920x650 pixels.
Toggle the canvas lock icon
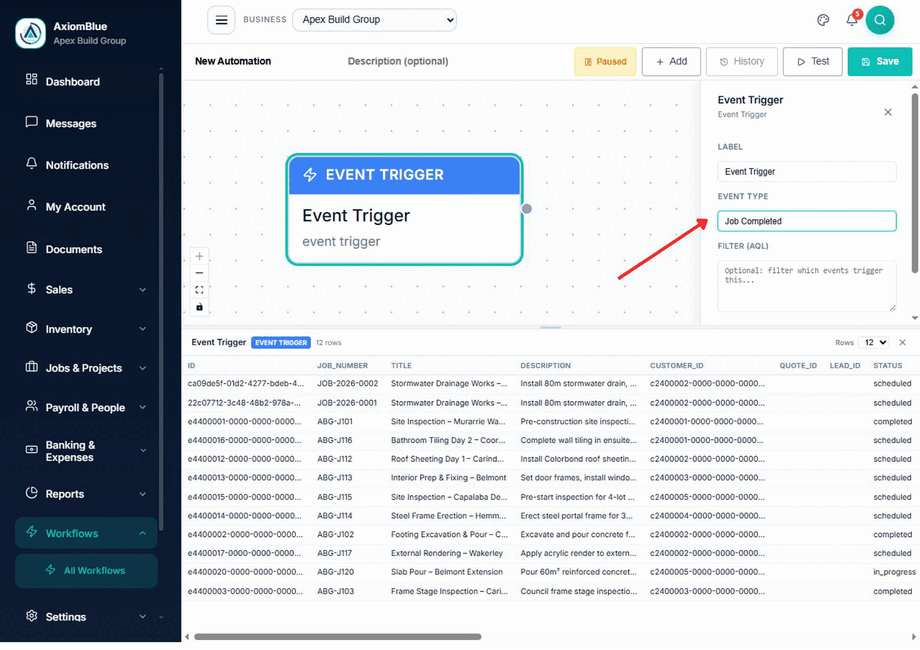[199, 307]
